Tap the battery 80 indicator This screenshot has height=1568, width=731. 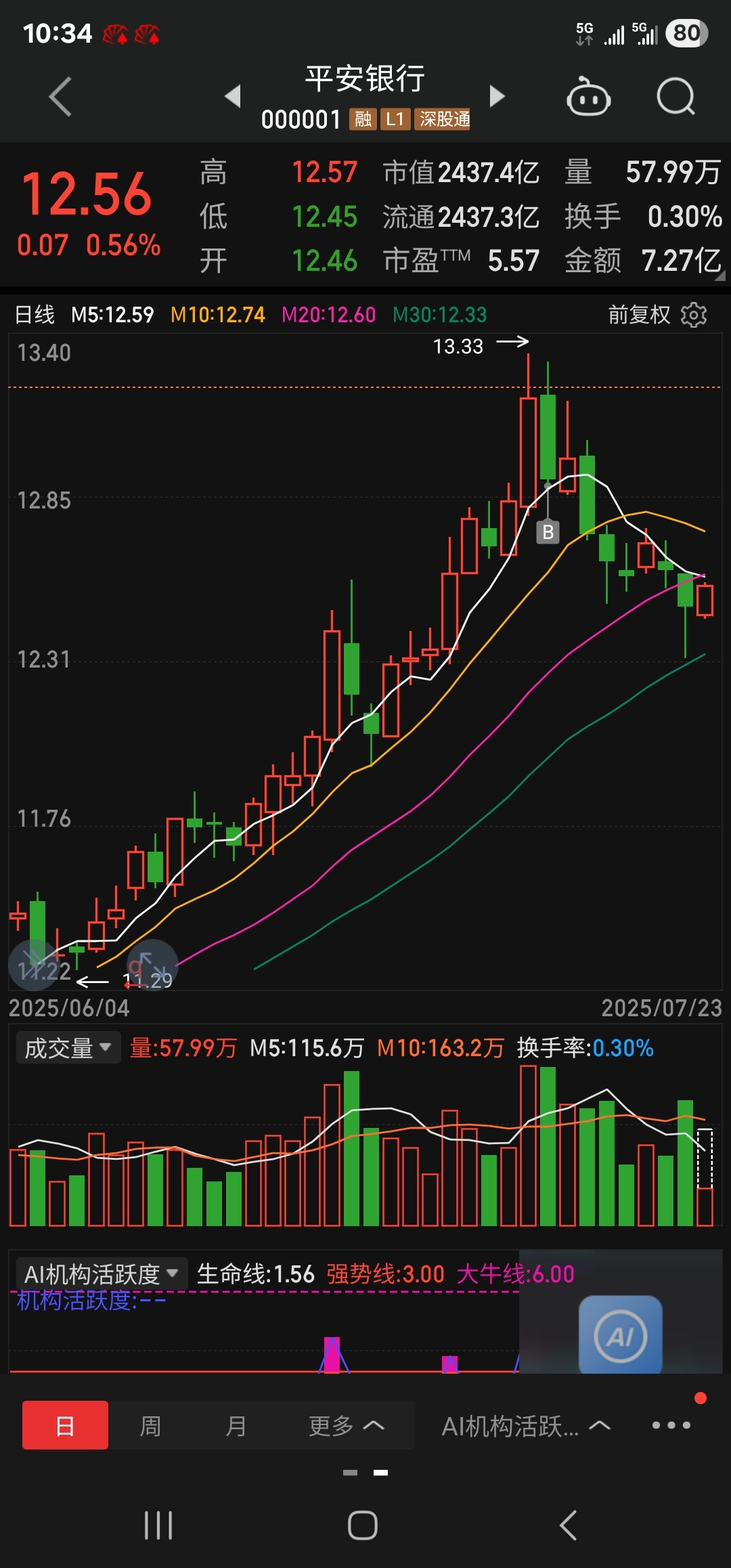(687, 32)
